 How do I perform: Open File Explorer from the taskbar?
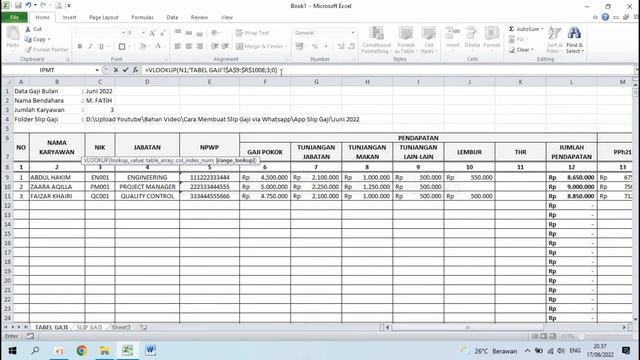coord(104,351)
